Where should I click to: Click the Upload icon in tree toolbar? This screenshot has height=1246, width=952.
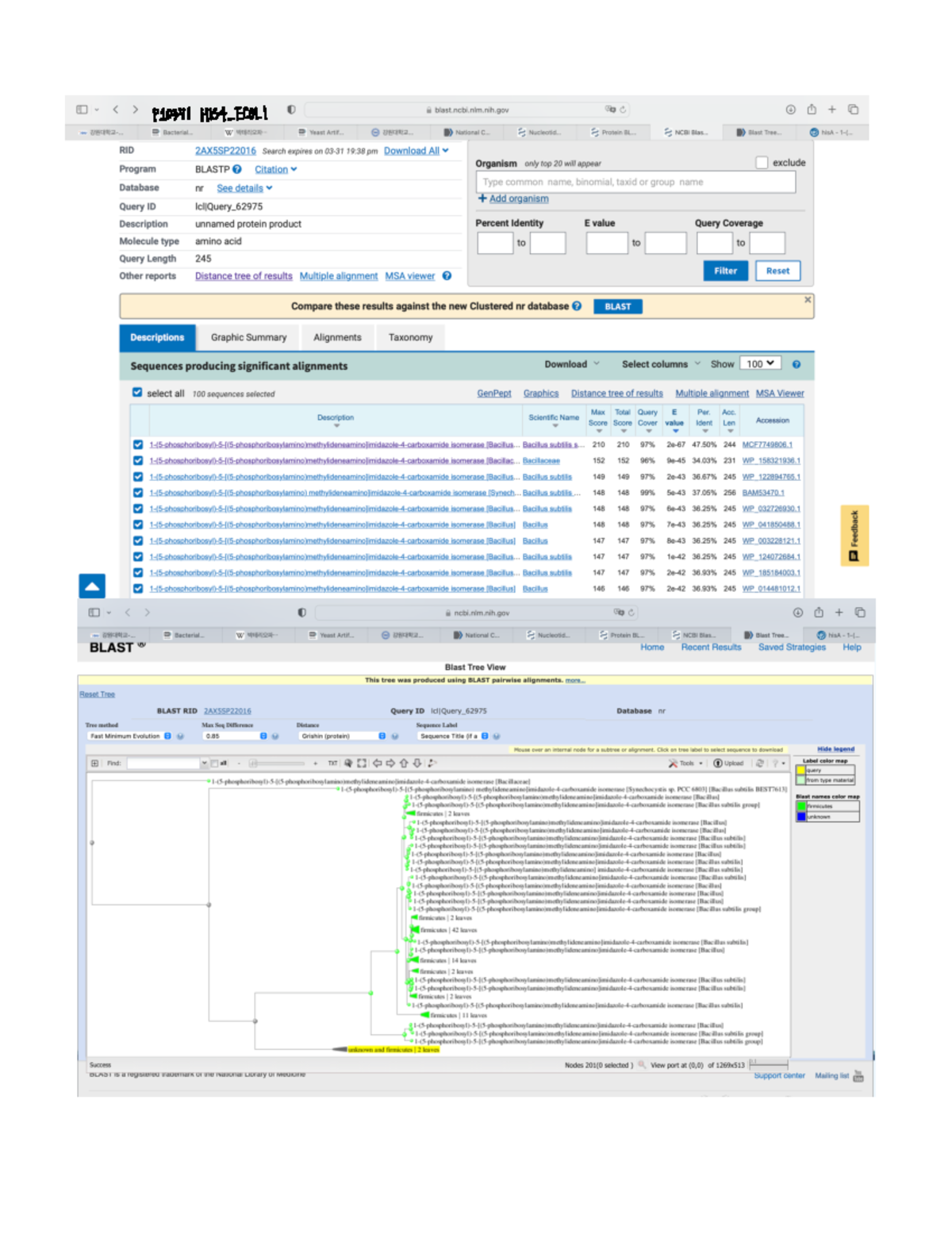(x=718, y=763)
